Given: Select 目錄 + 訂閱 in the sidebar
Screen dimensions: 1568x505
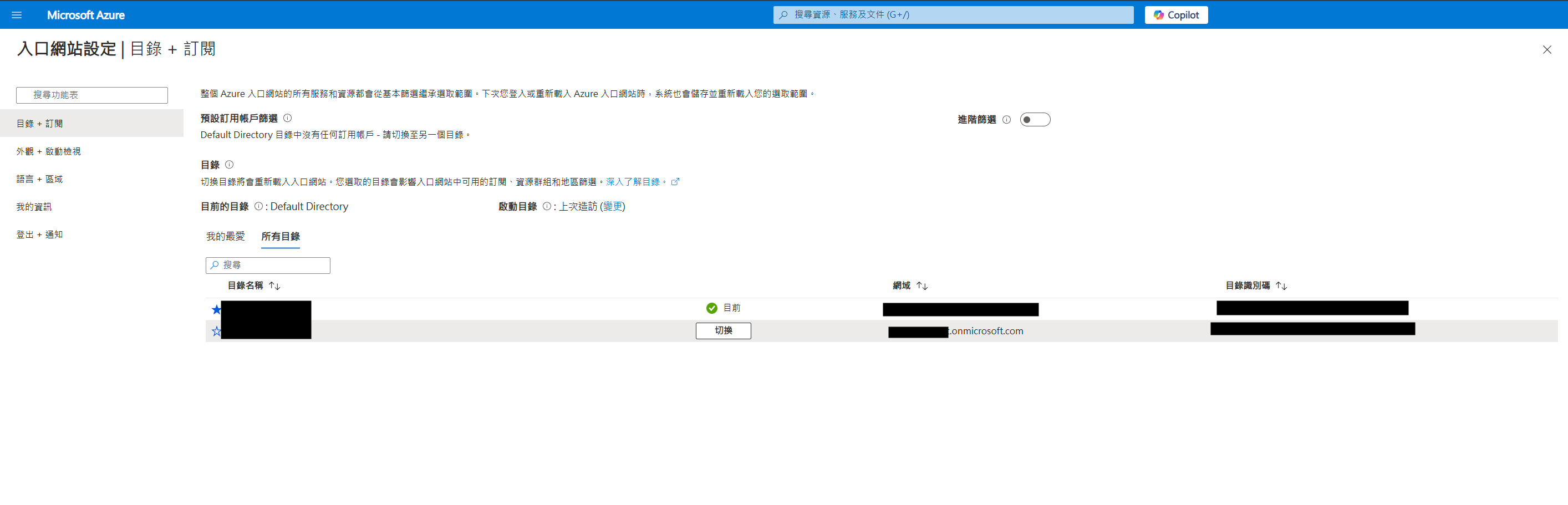Looking at the screenshot, I should pyautogui.click(x=92, y=124).
